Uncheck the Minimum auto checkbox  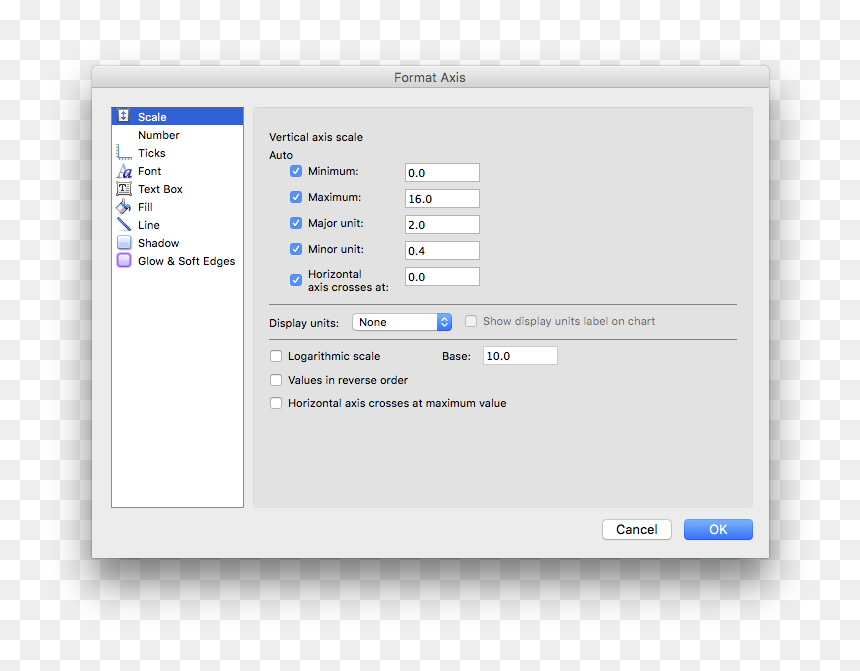296,171
